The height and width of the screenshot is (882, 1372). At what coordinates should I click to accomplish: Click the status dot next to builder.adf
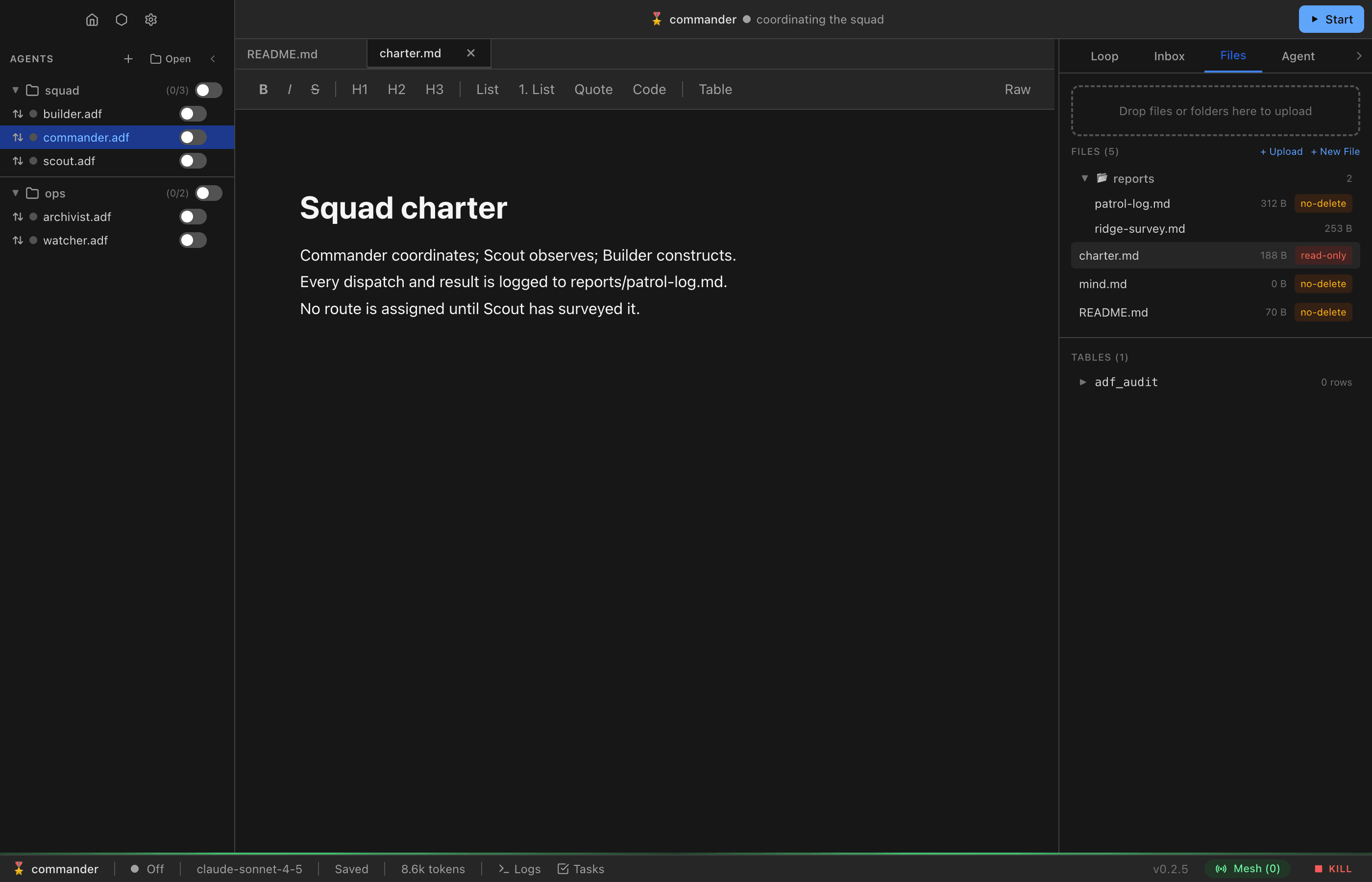[33, 114]
